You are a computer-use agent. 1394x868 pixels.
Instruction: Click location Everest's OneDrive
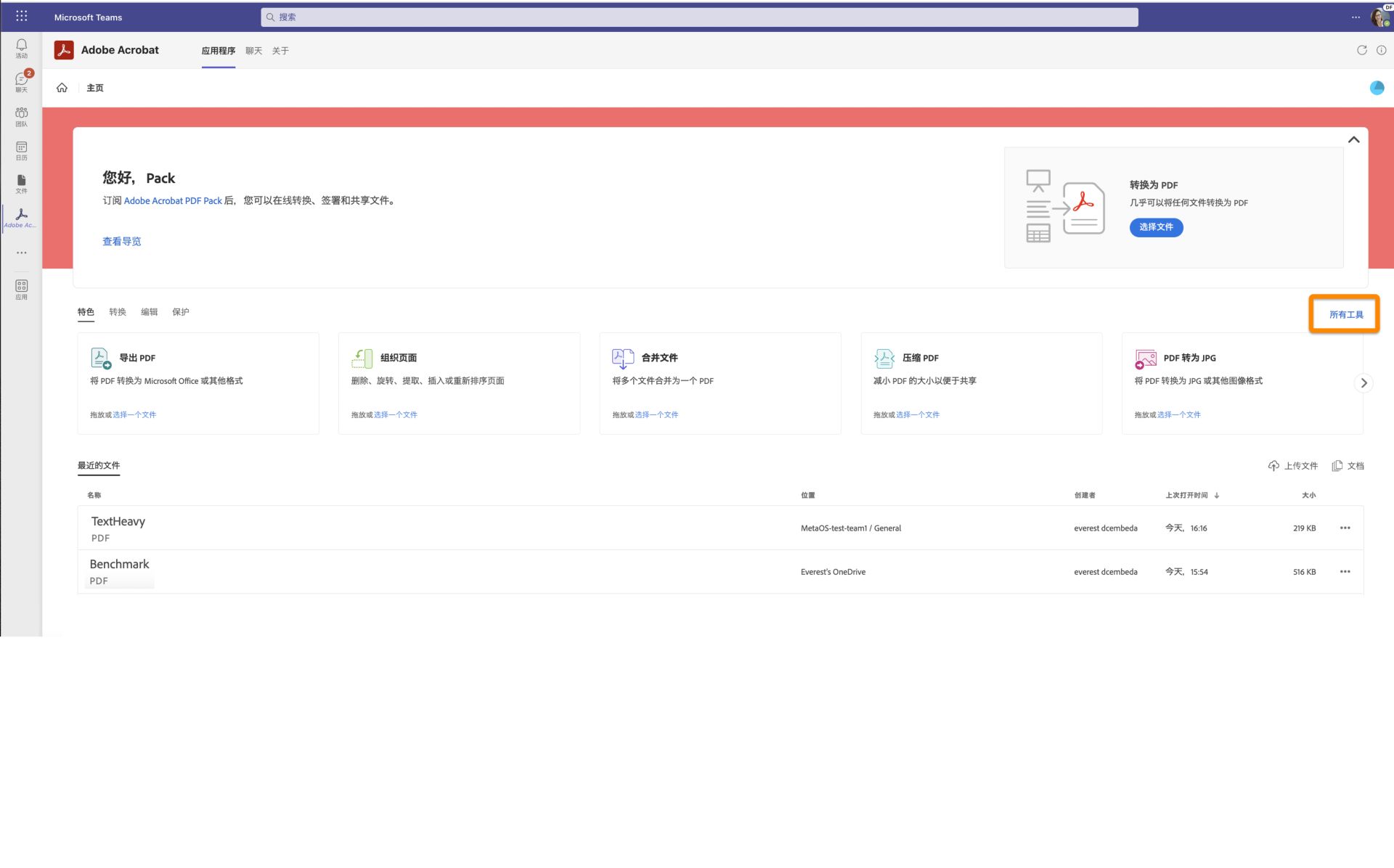[x=833, y=572]
